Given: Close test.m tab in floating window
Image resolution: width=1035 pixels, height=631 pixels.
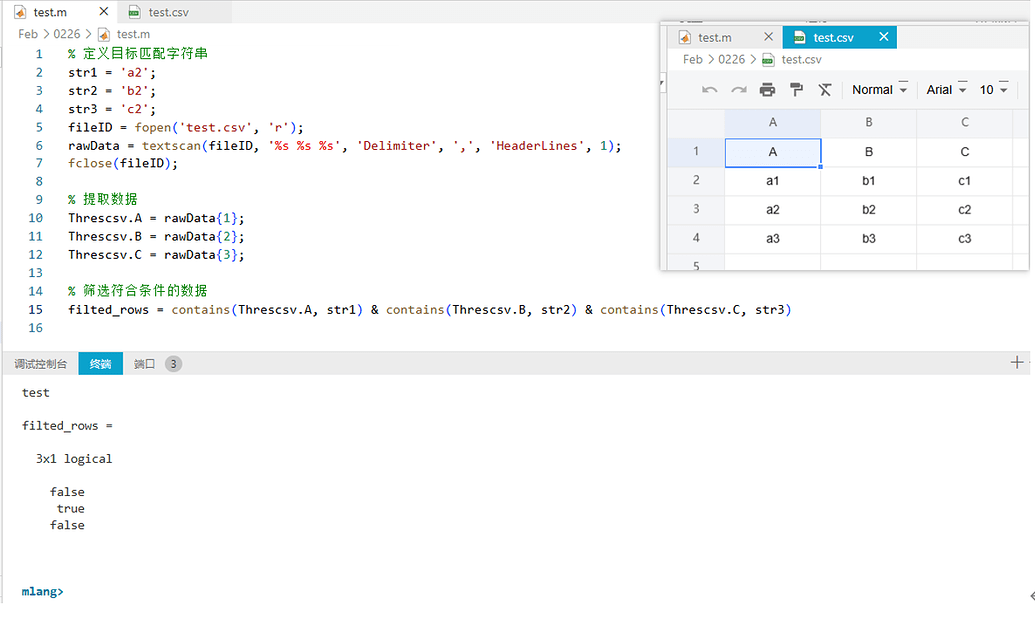Looking at the screenshot, I should click(x=768, y=37).
